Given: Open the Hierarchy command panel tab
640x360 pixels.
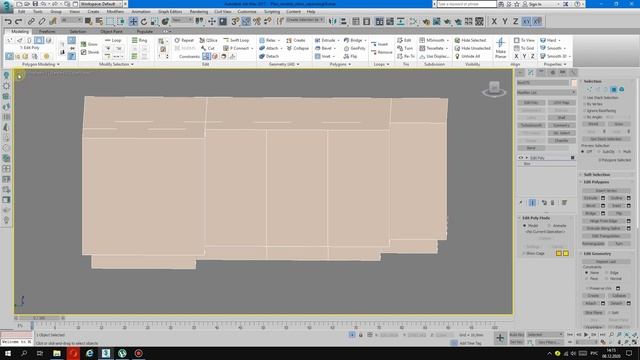Looking at the screenshot, I should [541, 73].
